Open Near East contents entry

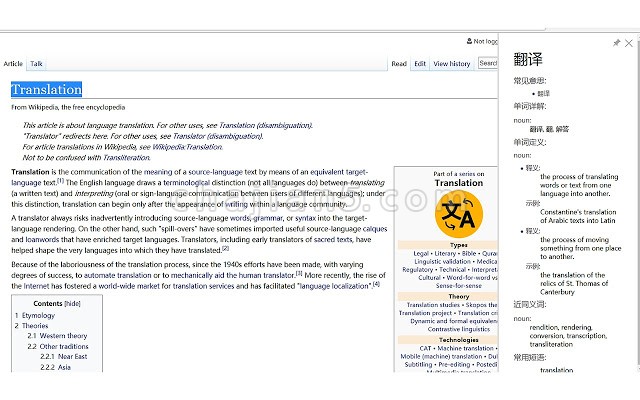(x=73, y=357)
